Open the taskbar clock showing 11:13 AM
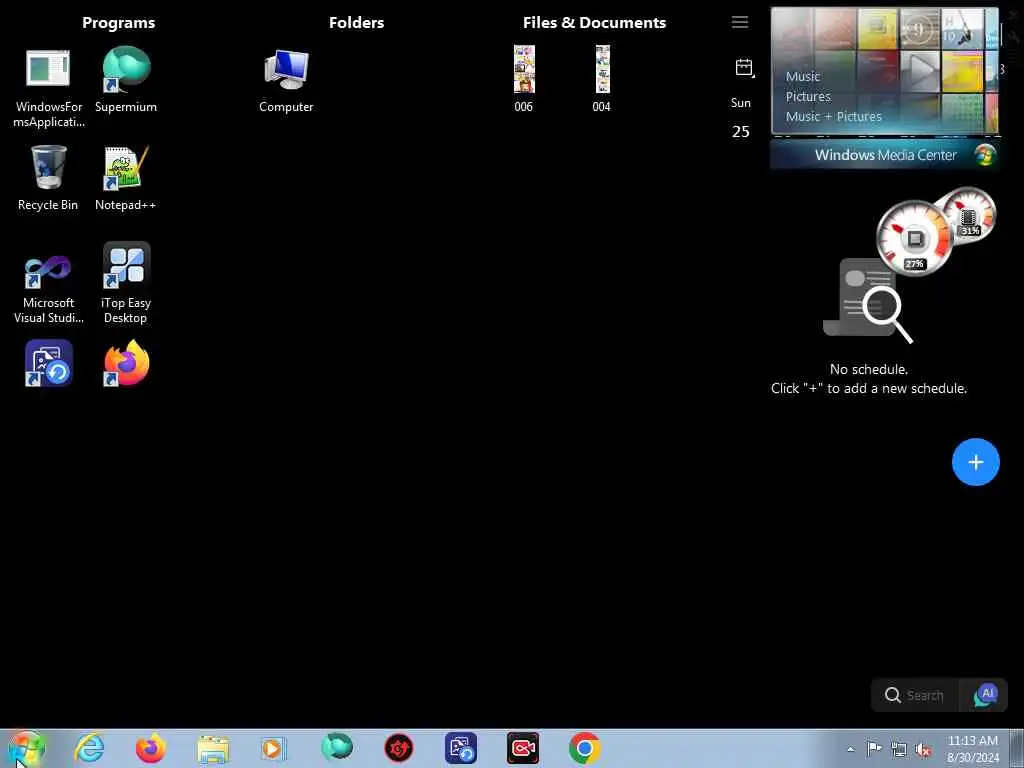 (972, 749)
